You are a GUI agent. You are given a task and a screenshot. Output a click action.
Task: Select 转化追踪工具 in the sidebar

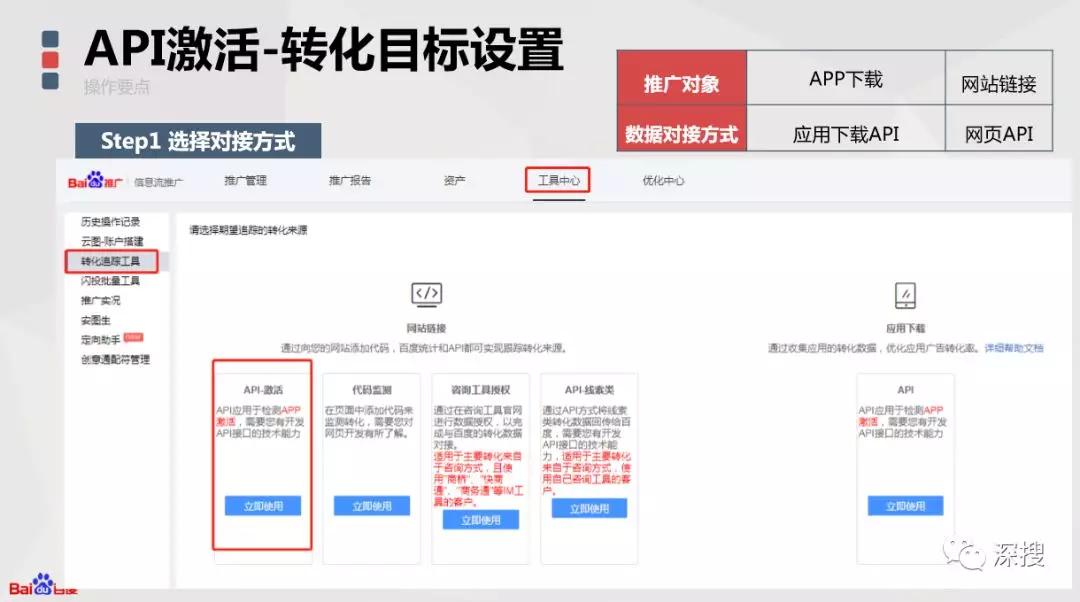point(112,261)
